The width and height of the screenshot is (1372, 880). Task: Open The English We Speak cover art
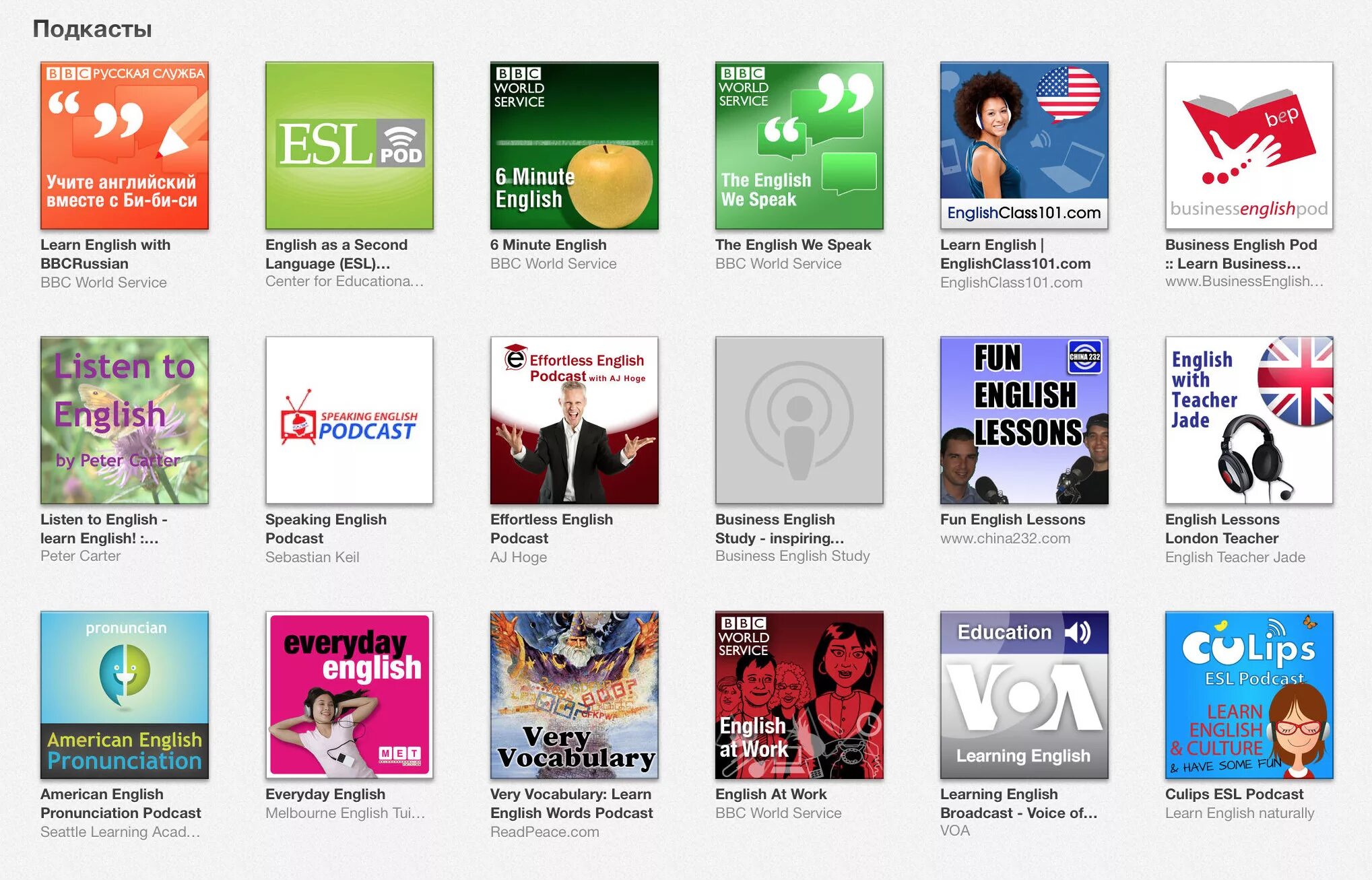799,145
